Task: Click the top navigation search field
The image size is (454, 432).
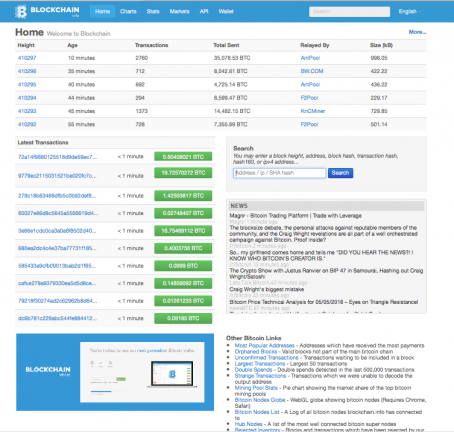Action: coord(349,12)
